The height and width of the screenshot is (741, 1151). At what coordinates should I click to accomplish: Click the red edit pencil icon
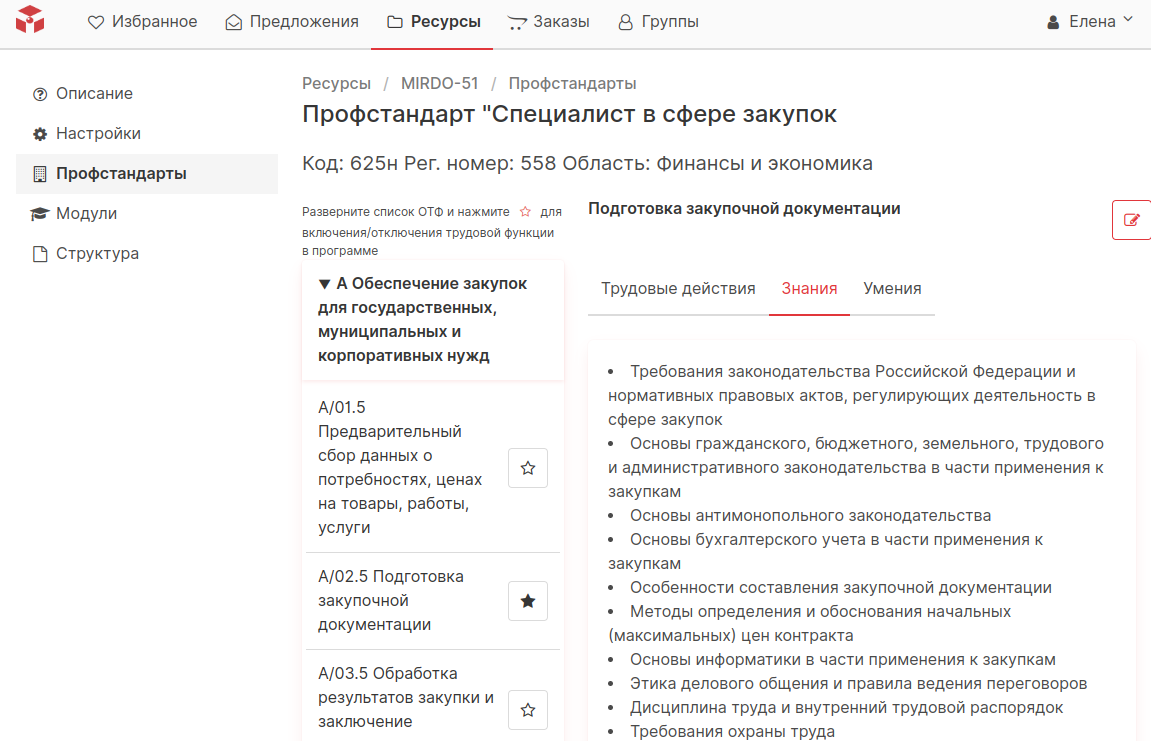coord(1131,220)
